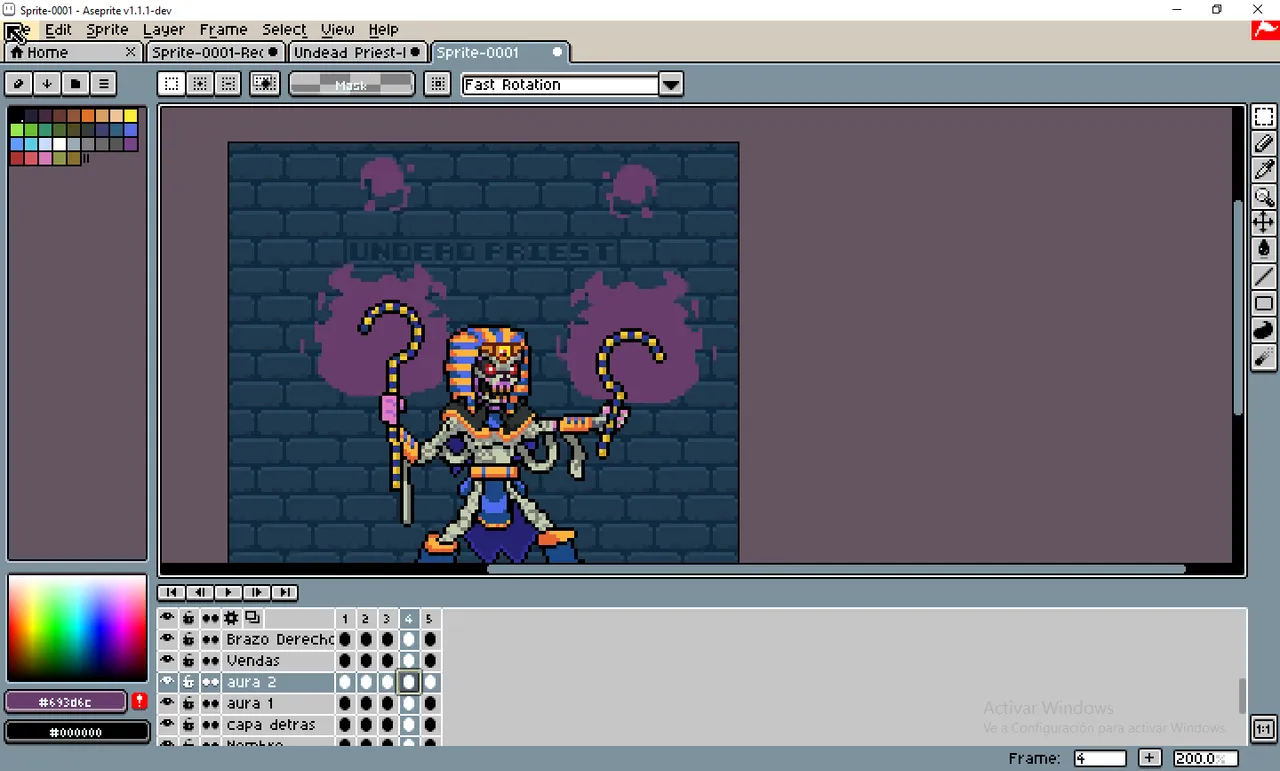The width and height of the screenshot is (1280, 771).
Task: Open the Select menu
Action: point(285,30)
